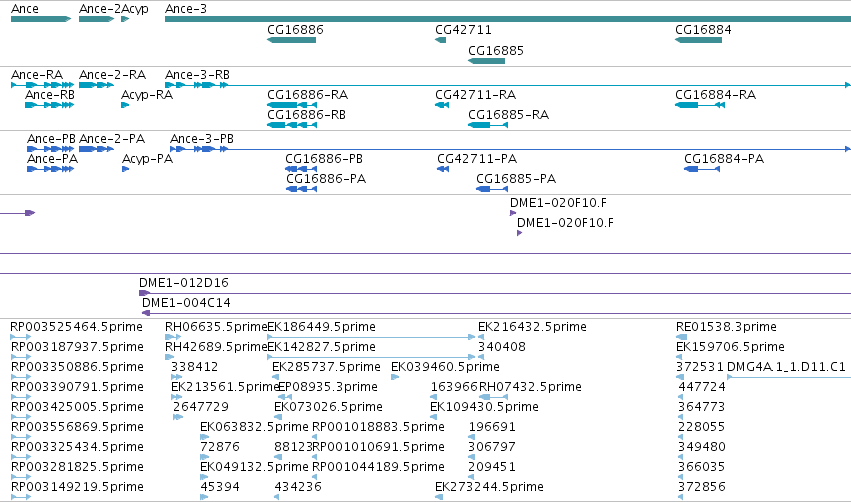Click the RE01538.3prime EST label
Image resolution: width=851 pixels, height=502 pixels.
(x=726, y=327)
